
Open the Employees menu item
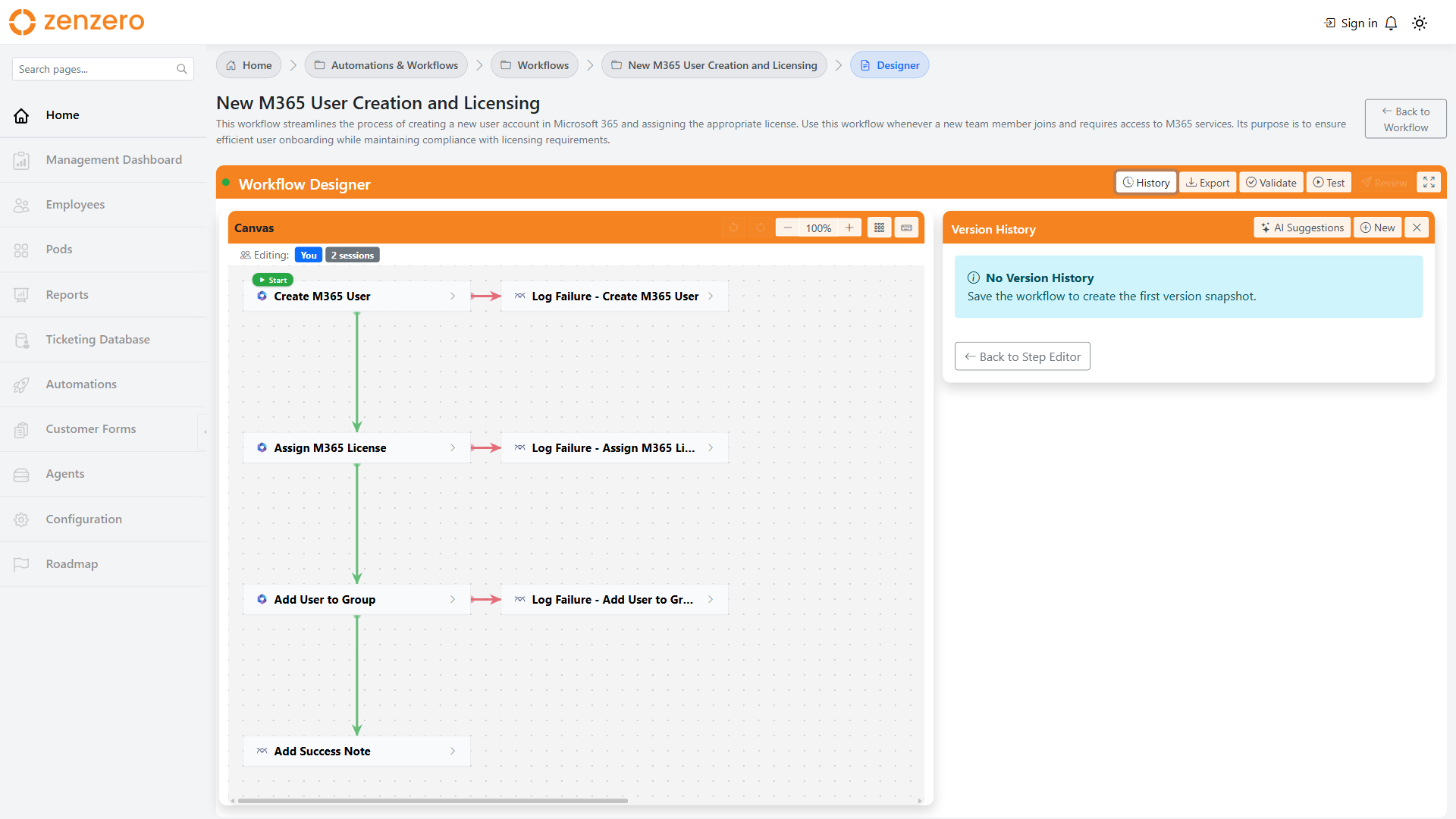coord(103,205)
